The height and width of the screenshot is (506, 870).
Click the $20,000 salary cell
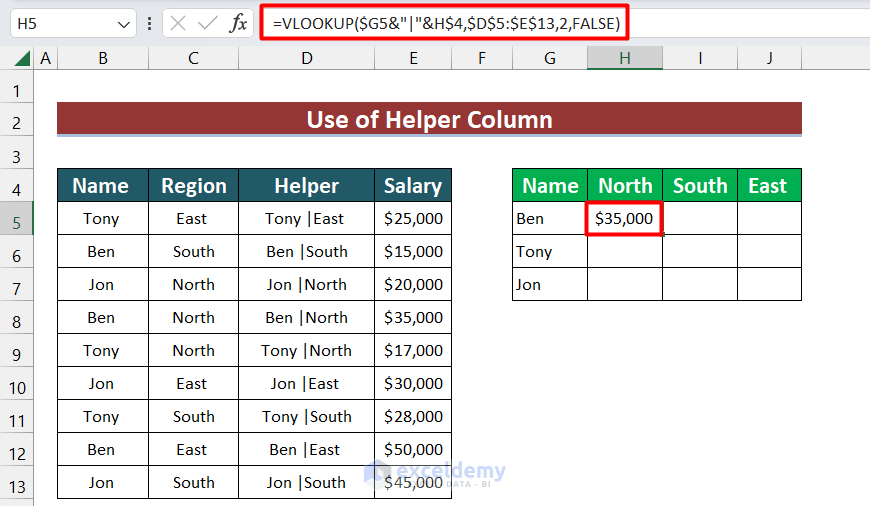413,284
